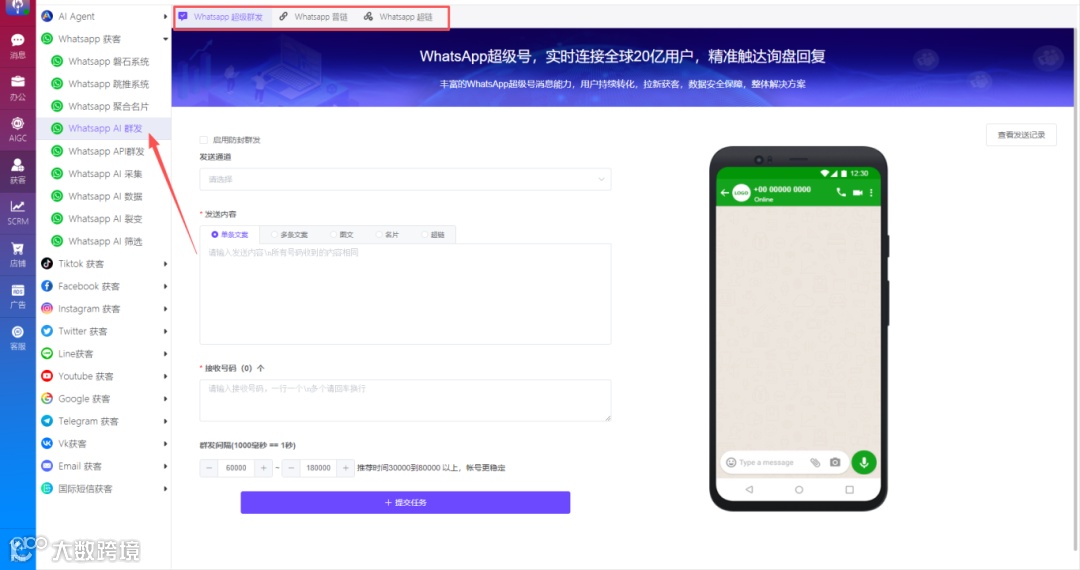The height and width of the screenshot is (570, 1080).
Task: Open Whatsapp AI 筛选 menu item
Action: pyautogui.click(x=103, y=241)
